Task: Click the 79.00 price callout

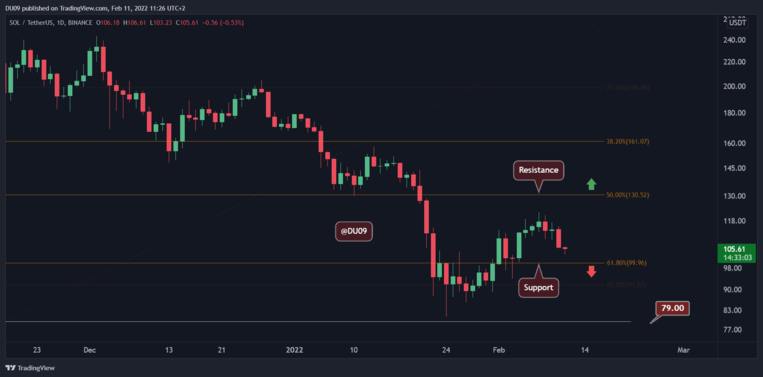Action: click(x=673, y=308)
